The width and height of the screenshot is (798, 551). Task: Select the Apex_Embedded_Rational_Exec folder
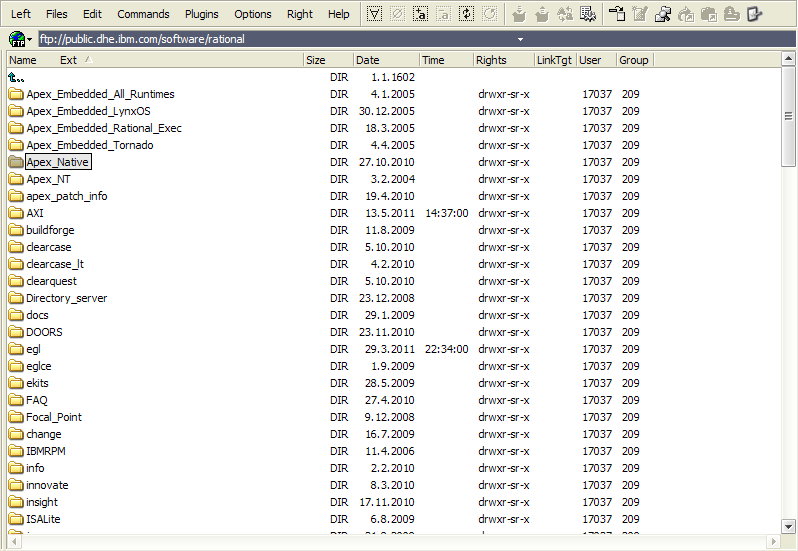[104, 128]
